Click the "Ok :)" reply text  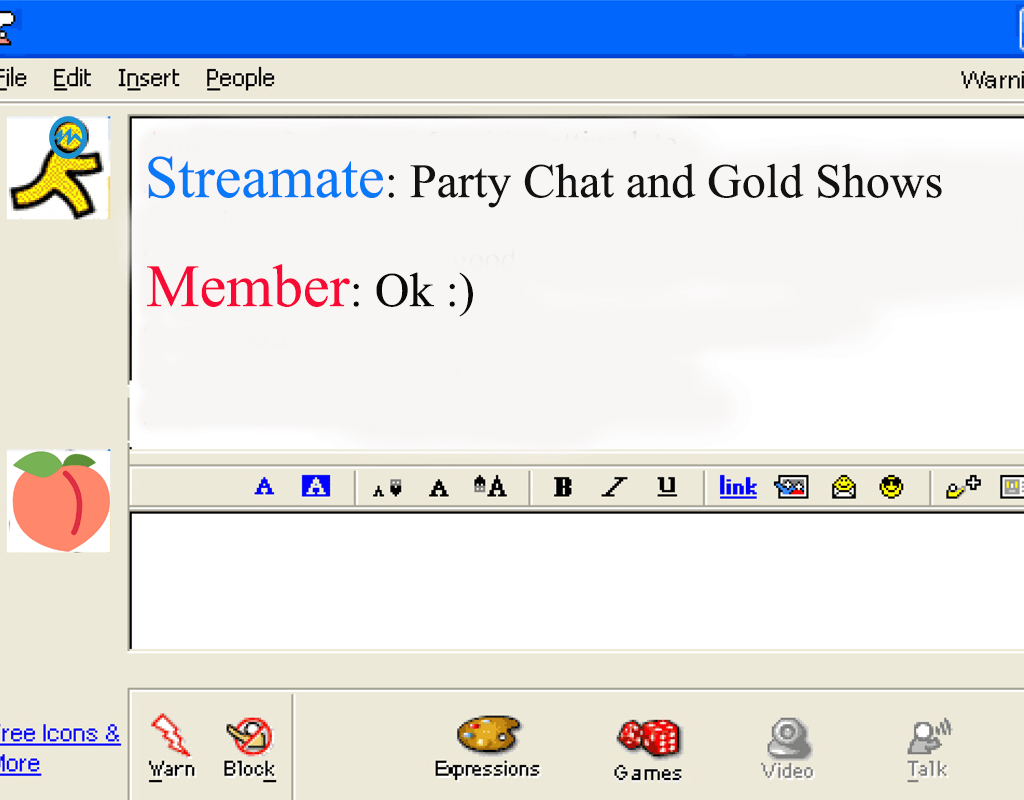point(424,291)
